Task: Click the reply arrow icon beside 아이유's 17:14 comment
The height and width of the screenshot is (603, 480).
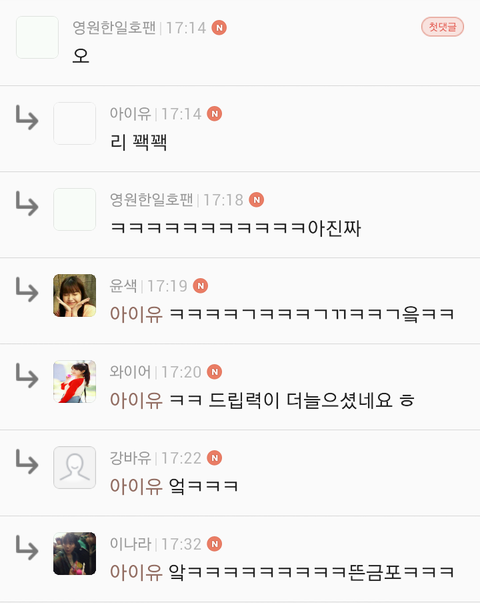Action: tap(27, 118)
